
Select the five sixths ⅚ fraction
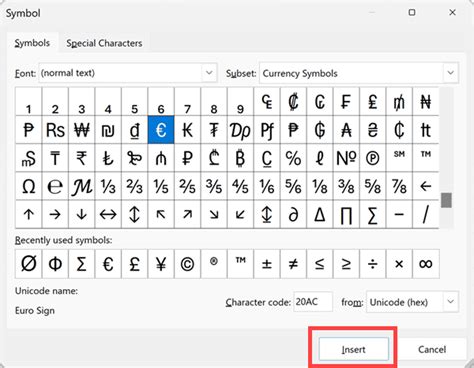pyautogui.click(x=293, y=186)
